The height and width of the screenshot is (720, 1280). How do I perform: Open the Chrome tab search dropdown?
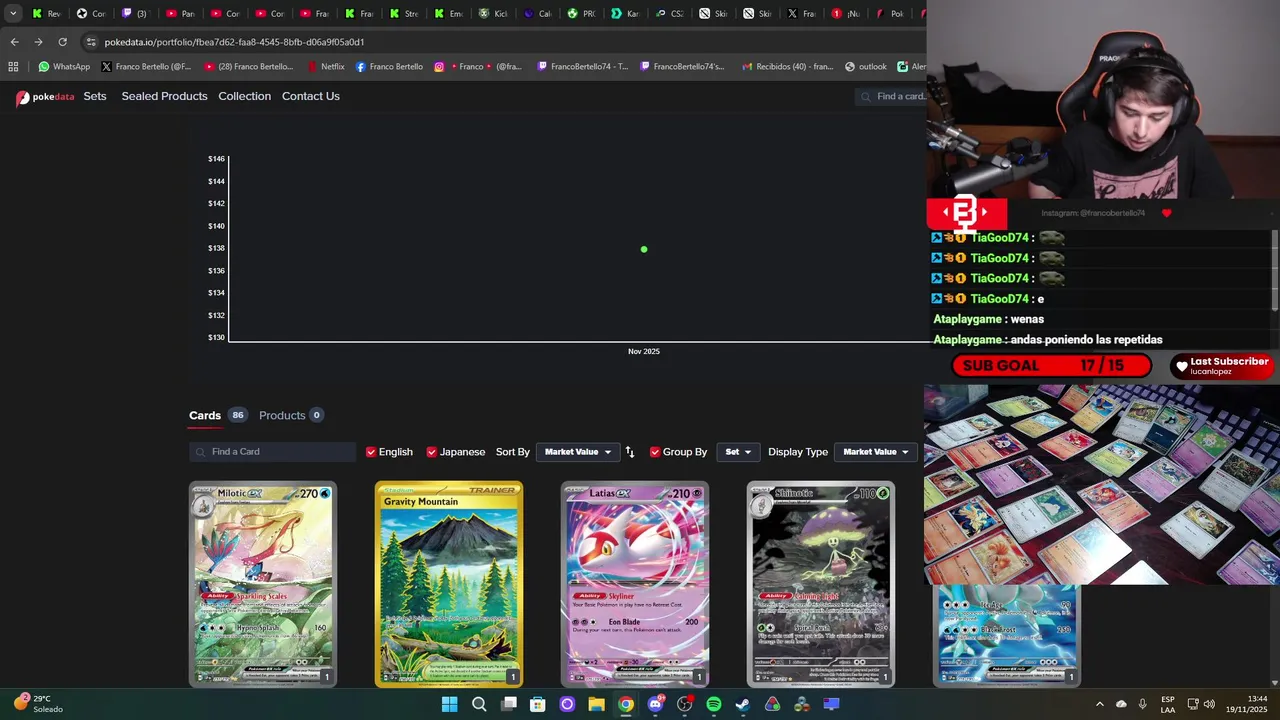[x=13, y=13]
